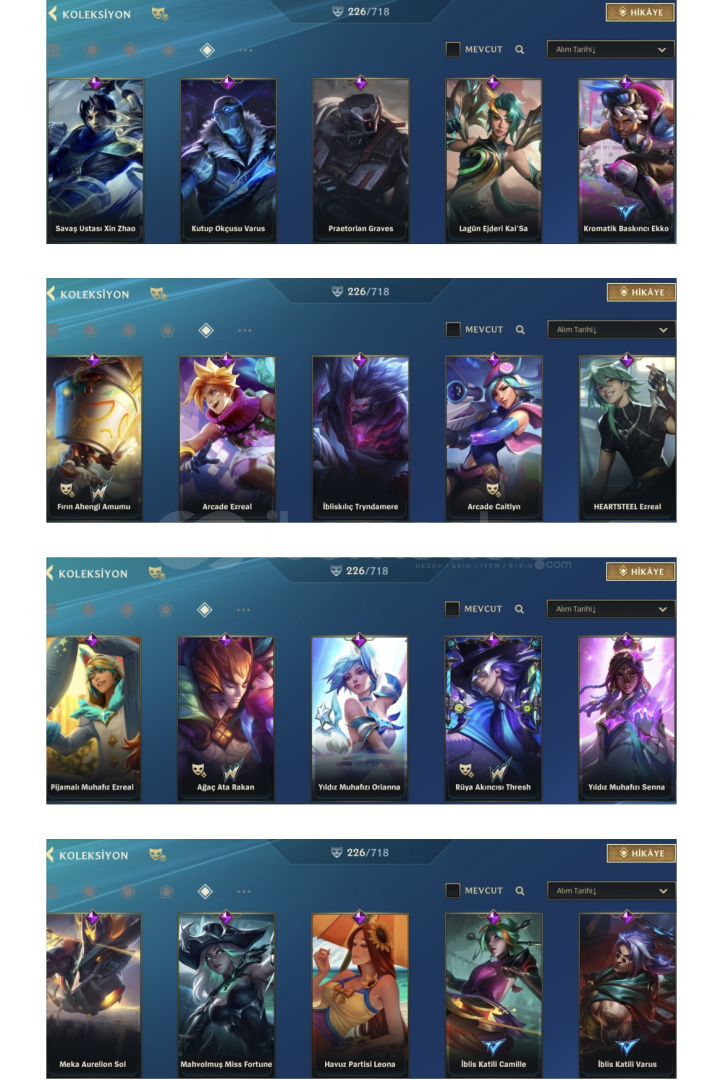Select diamond rarity filter in top panel
The height and width of the screenshot is (1080, 723).
tap(207, 50)
